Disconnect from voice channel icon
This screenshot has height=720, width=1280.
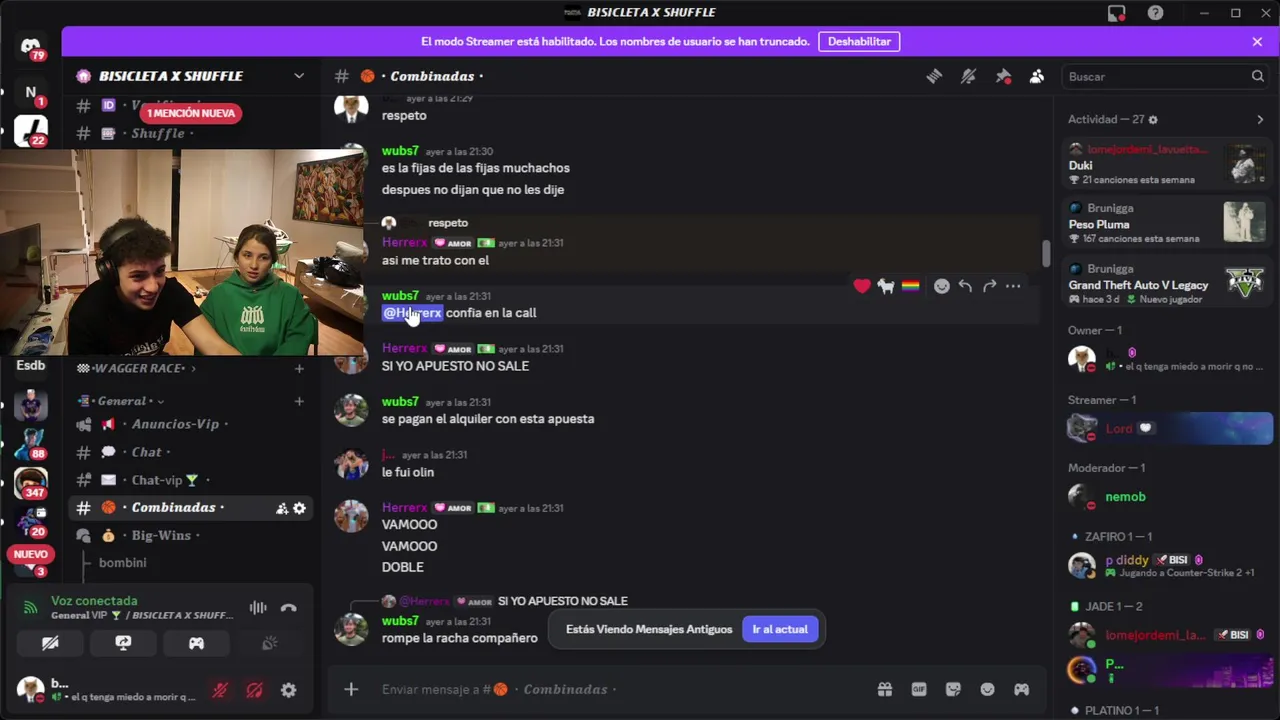pos(289,608)
